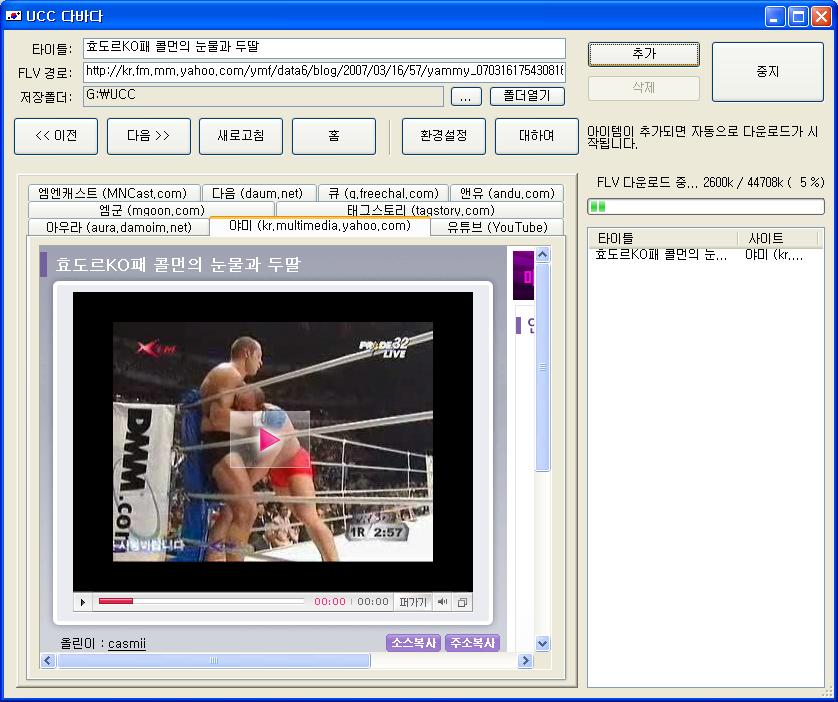
Task: Click the 타이틀 title input field
Action: (324, 48)
